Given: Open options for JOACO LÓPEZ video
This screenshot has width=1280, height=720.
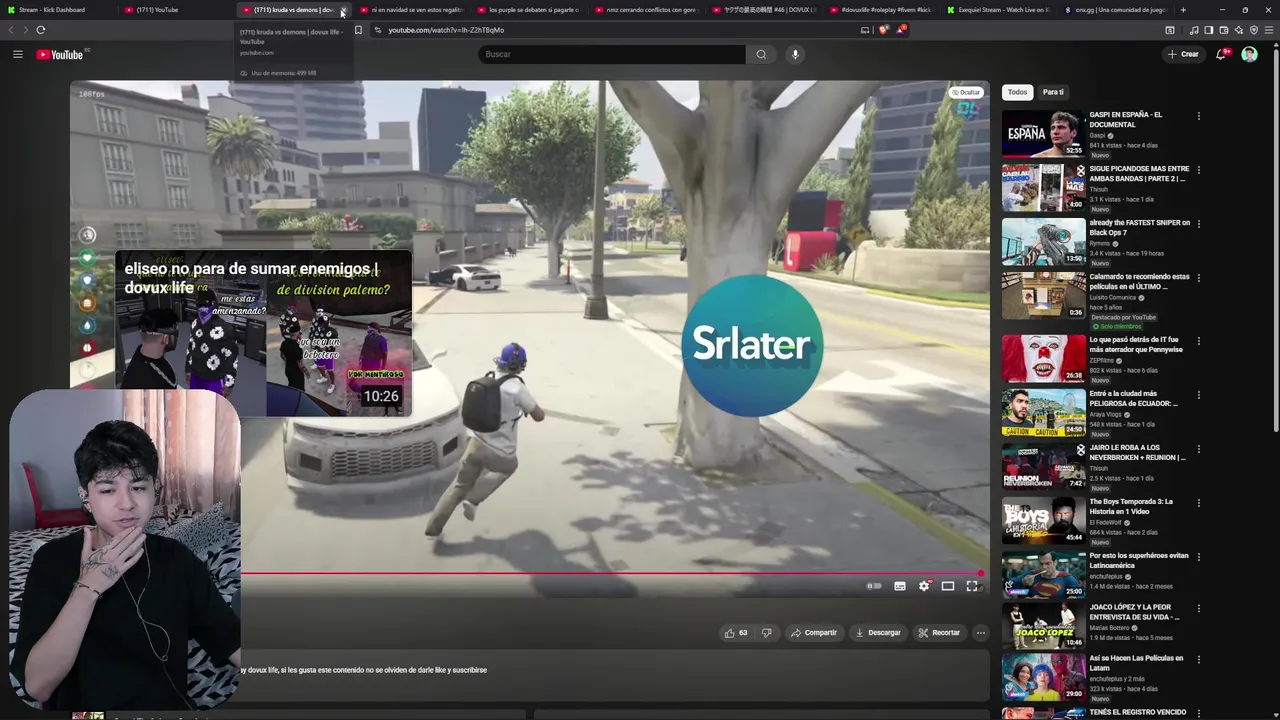Looking at the screenshot, I should 1198,608.
